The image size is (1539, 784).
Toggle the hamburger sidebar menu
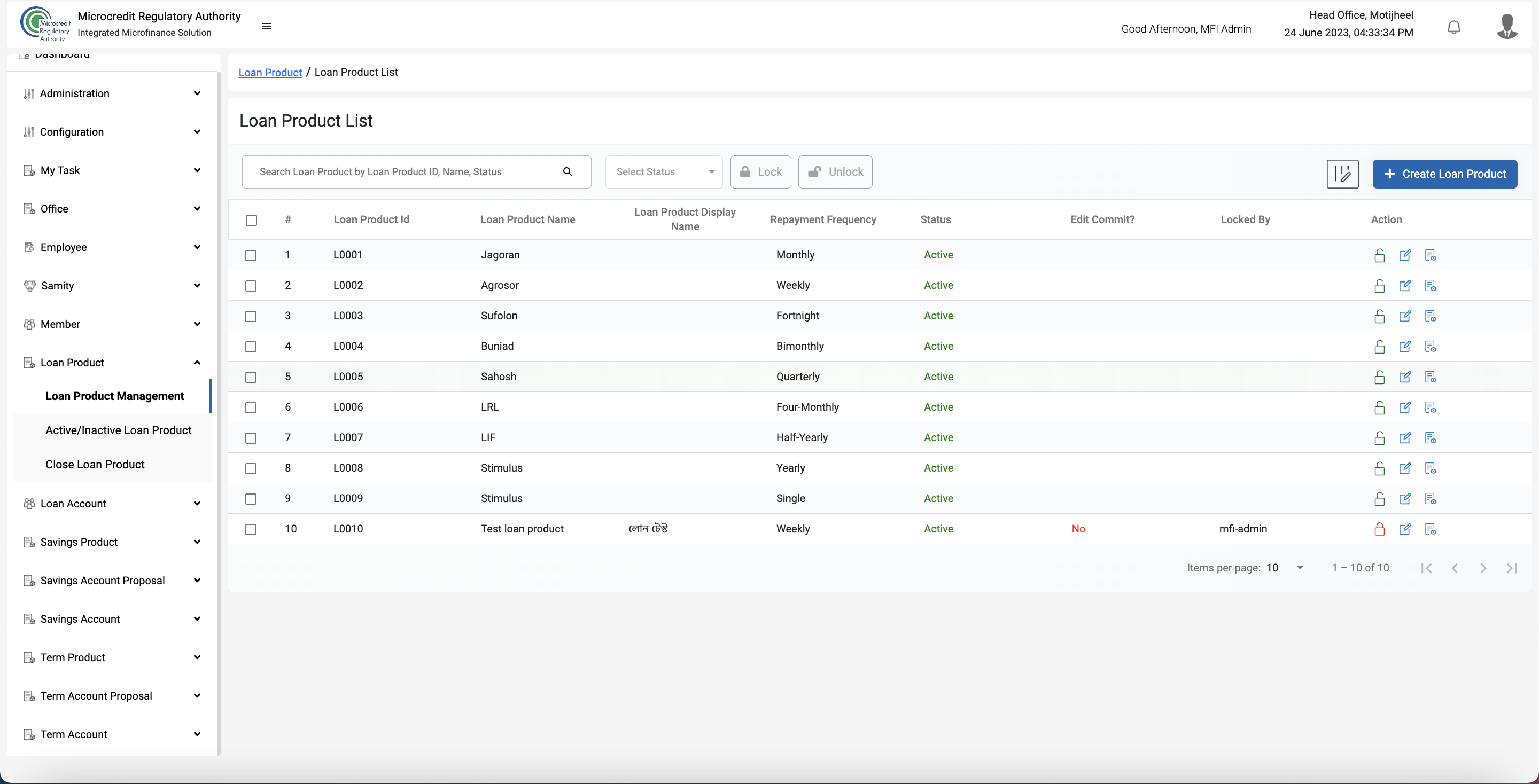[267, 26]
